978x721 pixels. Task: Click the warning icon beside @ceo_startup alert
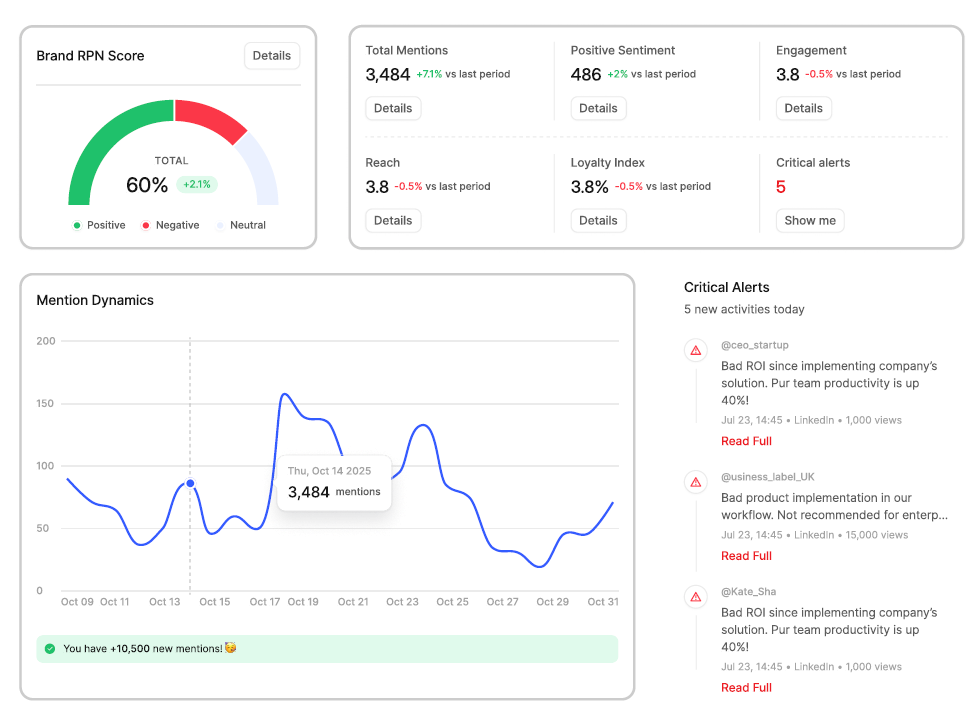pos(696,351)
